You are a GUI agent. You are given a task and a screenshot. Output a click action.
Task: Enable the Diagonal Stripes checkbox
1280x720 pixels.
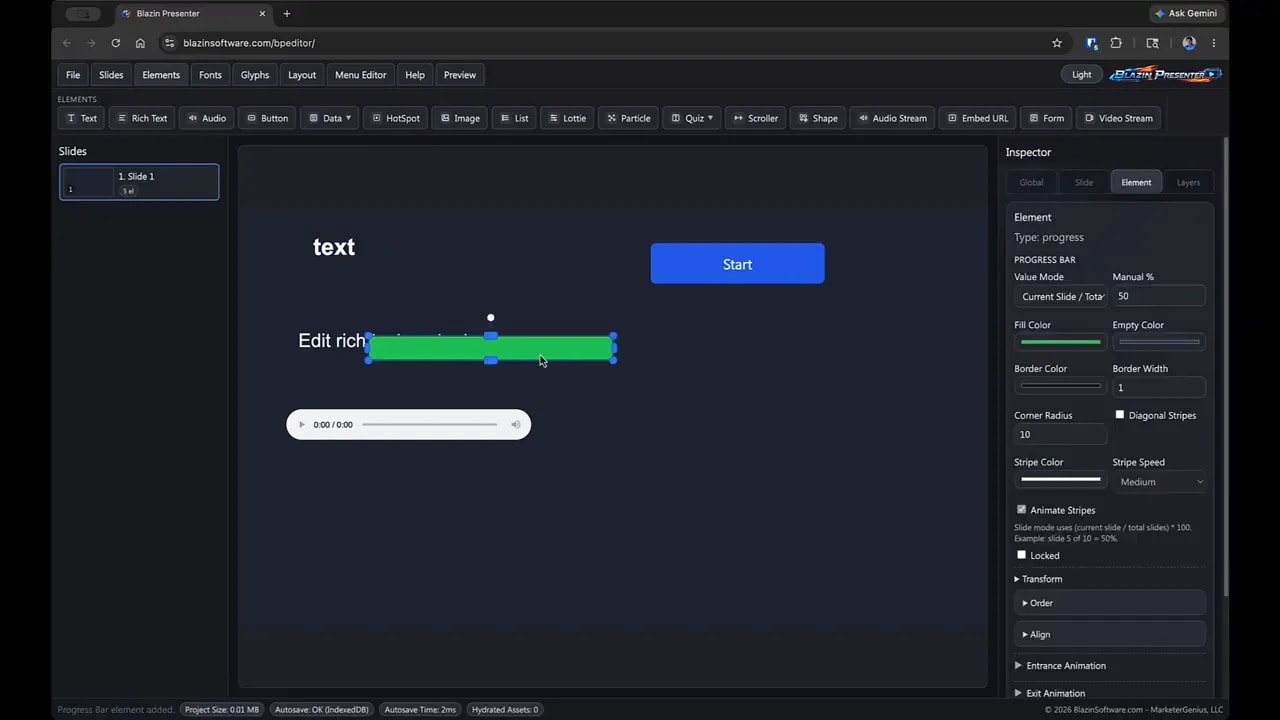(1120, 414)
